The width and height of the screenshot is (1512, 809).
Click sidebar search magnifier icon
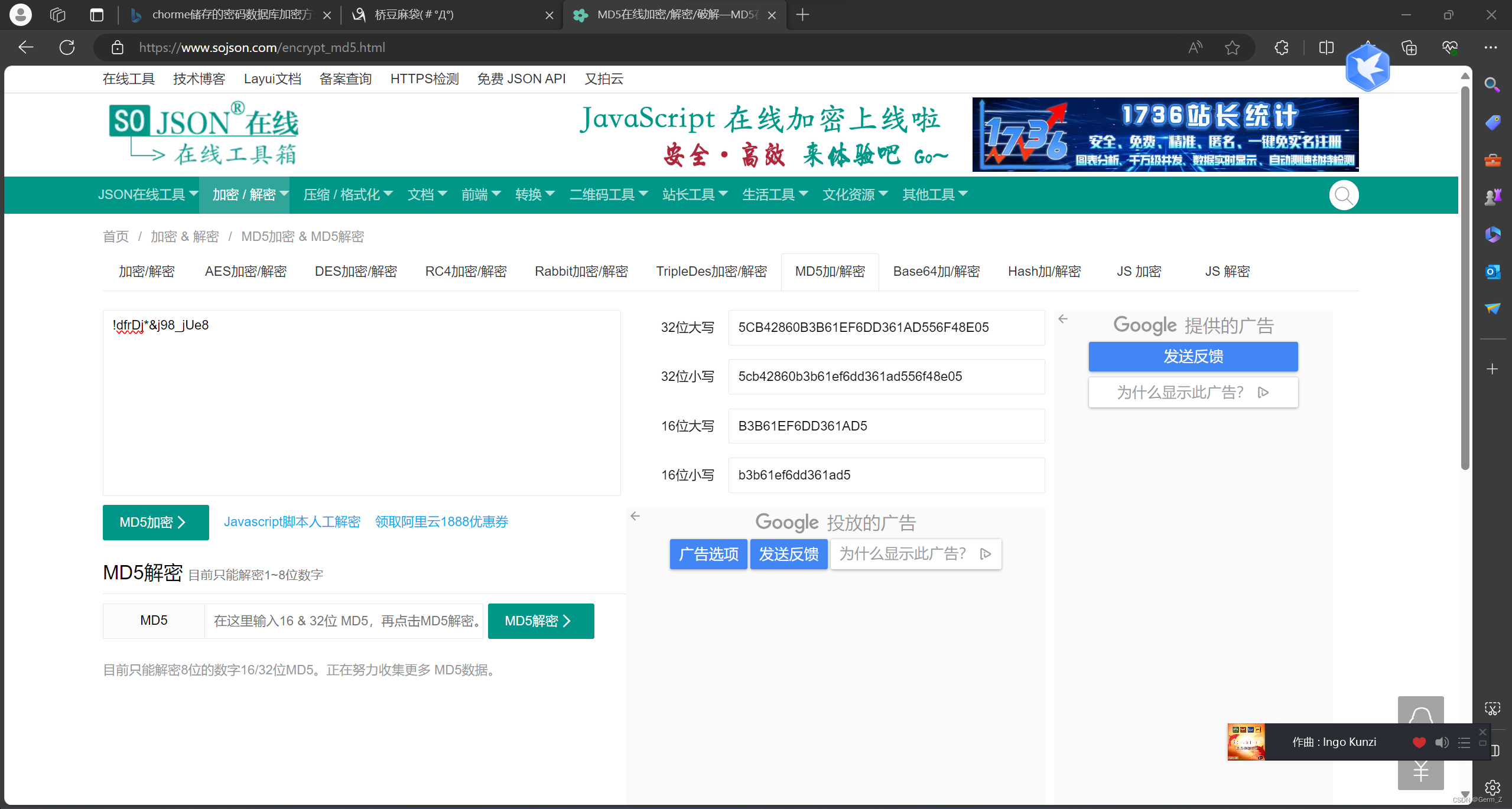[1493, 85]
